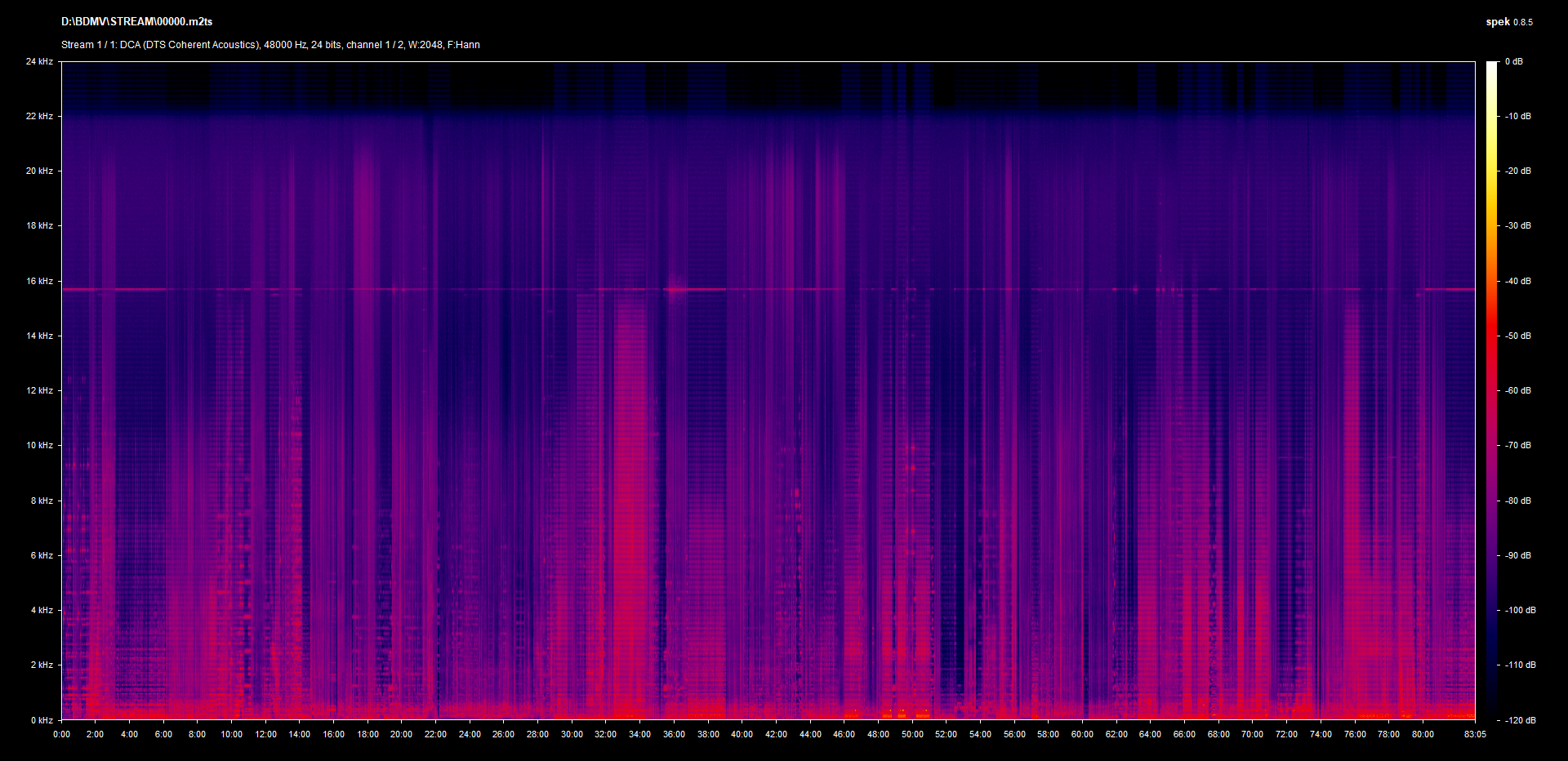Select the 24 kHz frequency axis label
Screen dimensions: 1568x761
(39, 61)
